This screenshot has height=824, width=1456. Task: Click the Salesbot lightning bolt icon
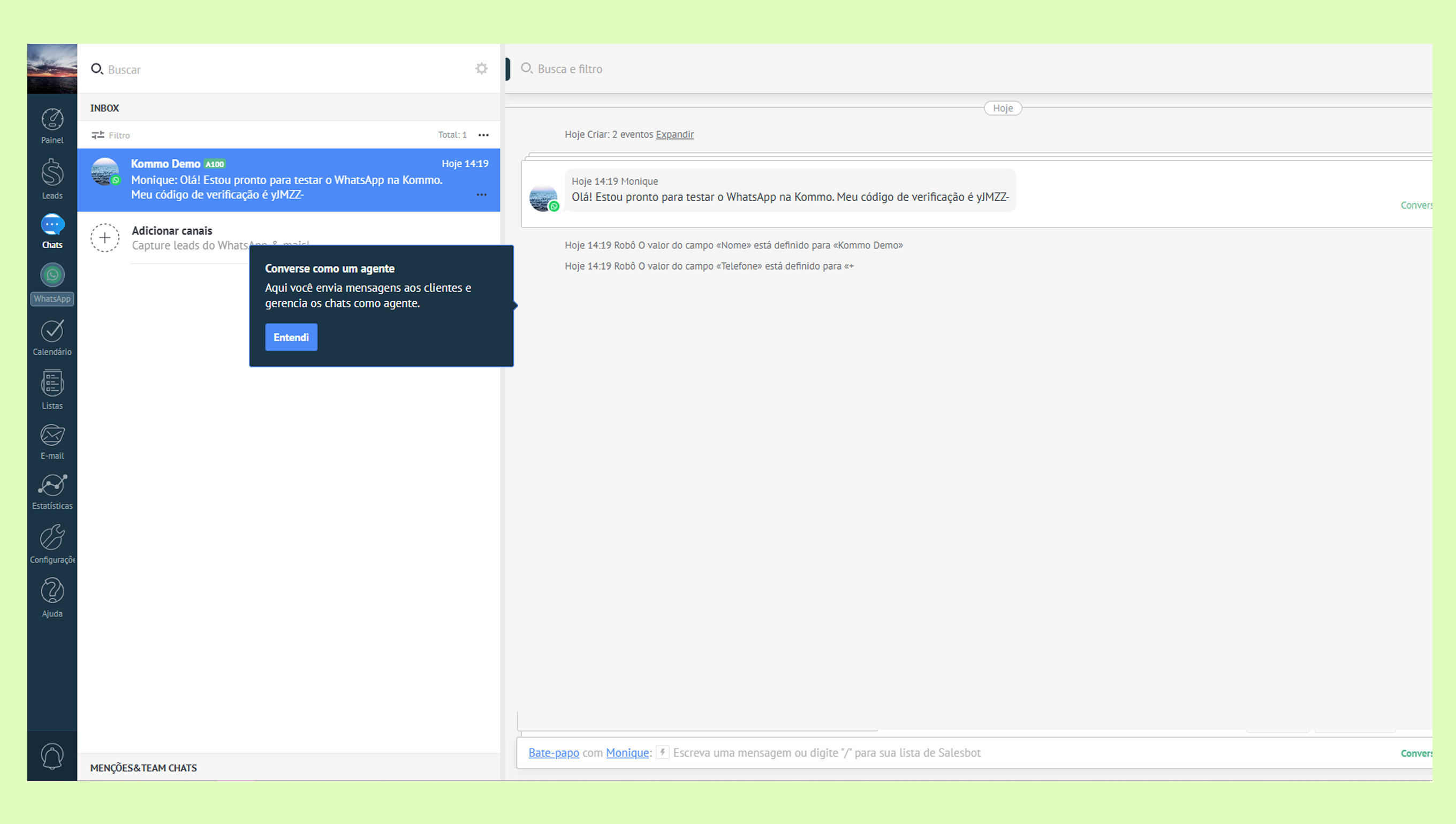[662, 752]
